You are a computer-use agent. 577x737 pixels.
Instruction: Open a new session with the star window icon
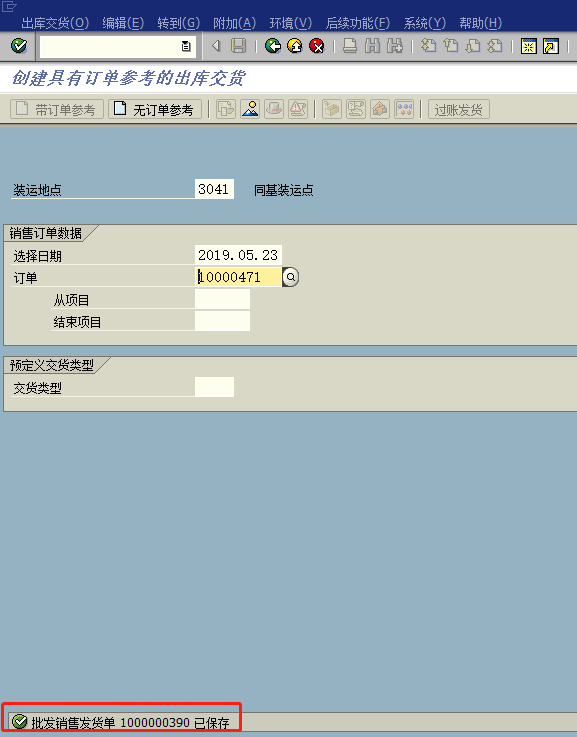coord(529,46)
